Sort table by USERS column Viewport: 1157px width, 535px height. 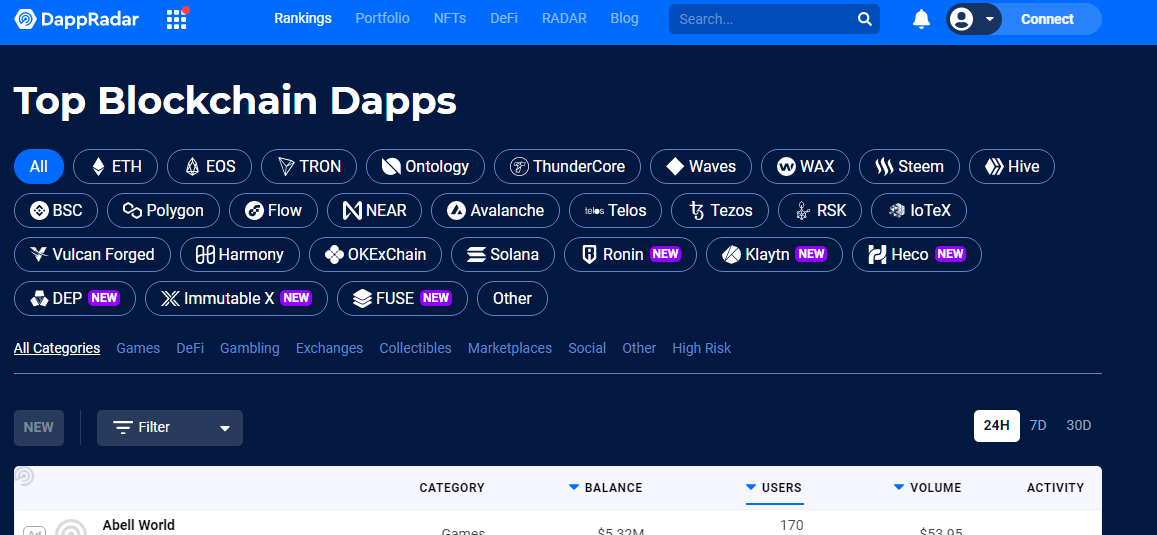tap(773, 488)
